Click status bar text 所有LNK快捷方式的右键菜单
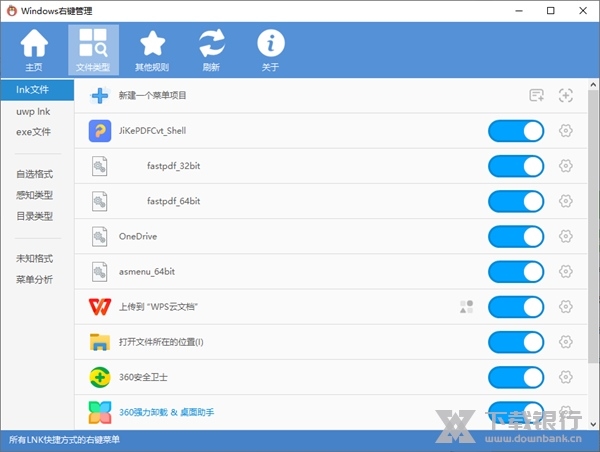The width and height of the screenshot is (600, 452). click(x=64, y=440)
